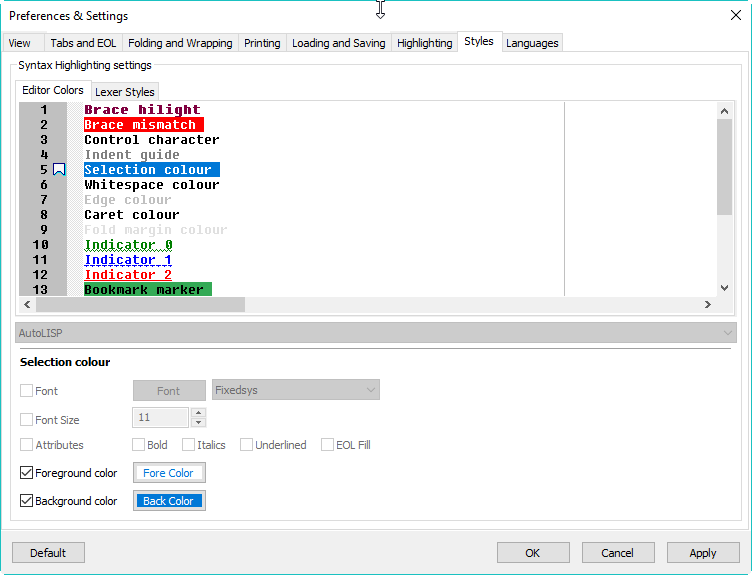This screenshot has height=575, width=752.
Task: Open the Folding and Wrapping tab
Action: 180,43
